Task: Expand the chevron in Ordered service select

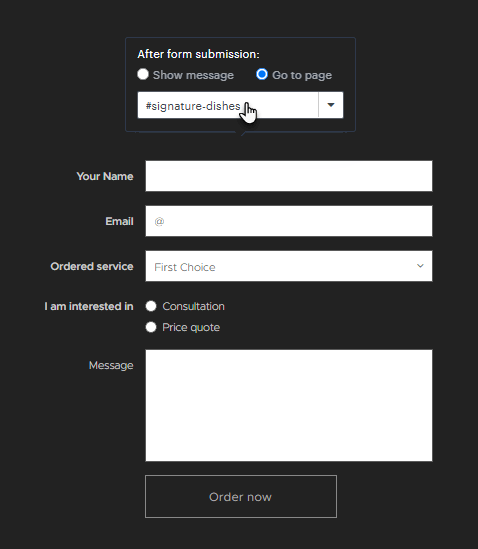Action: 420,266
